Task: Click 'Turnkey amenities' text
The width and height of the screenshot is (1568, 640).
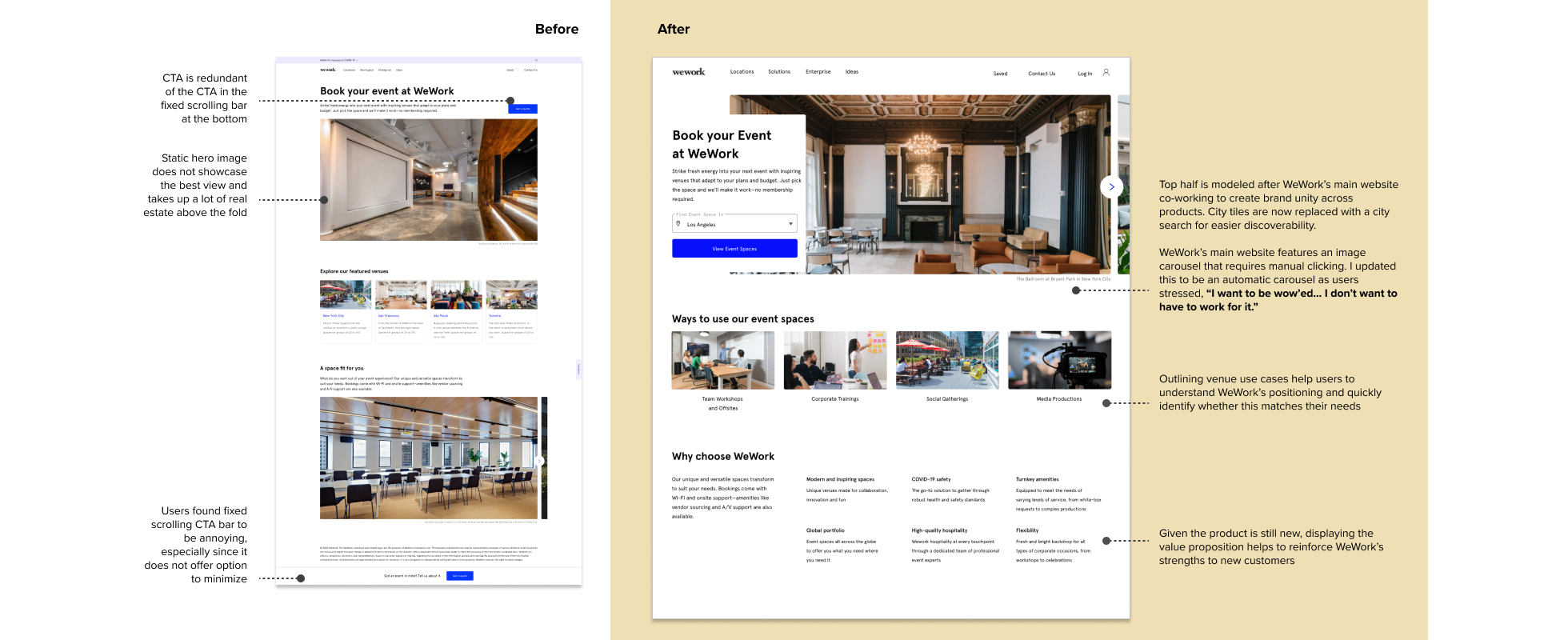Action: (x=1038, y=479)
